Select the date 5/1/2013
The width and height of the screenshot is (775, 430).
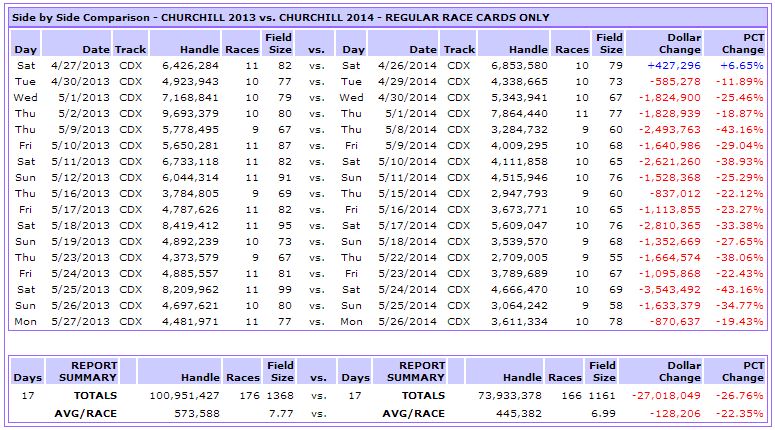coord(84,98)
